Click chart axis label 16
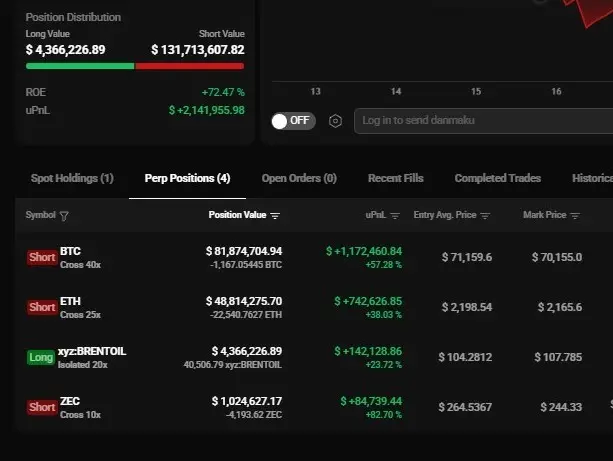 coord(556,91)
